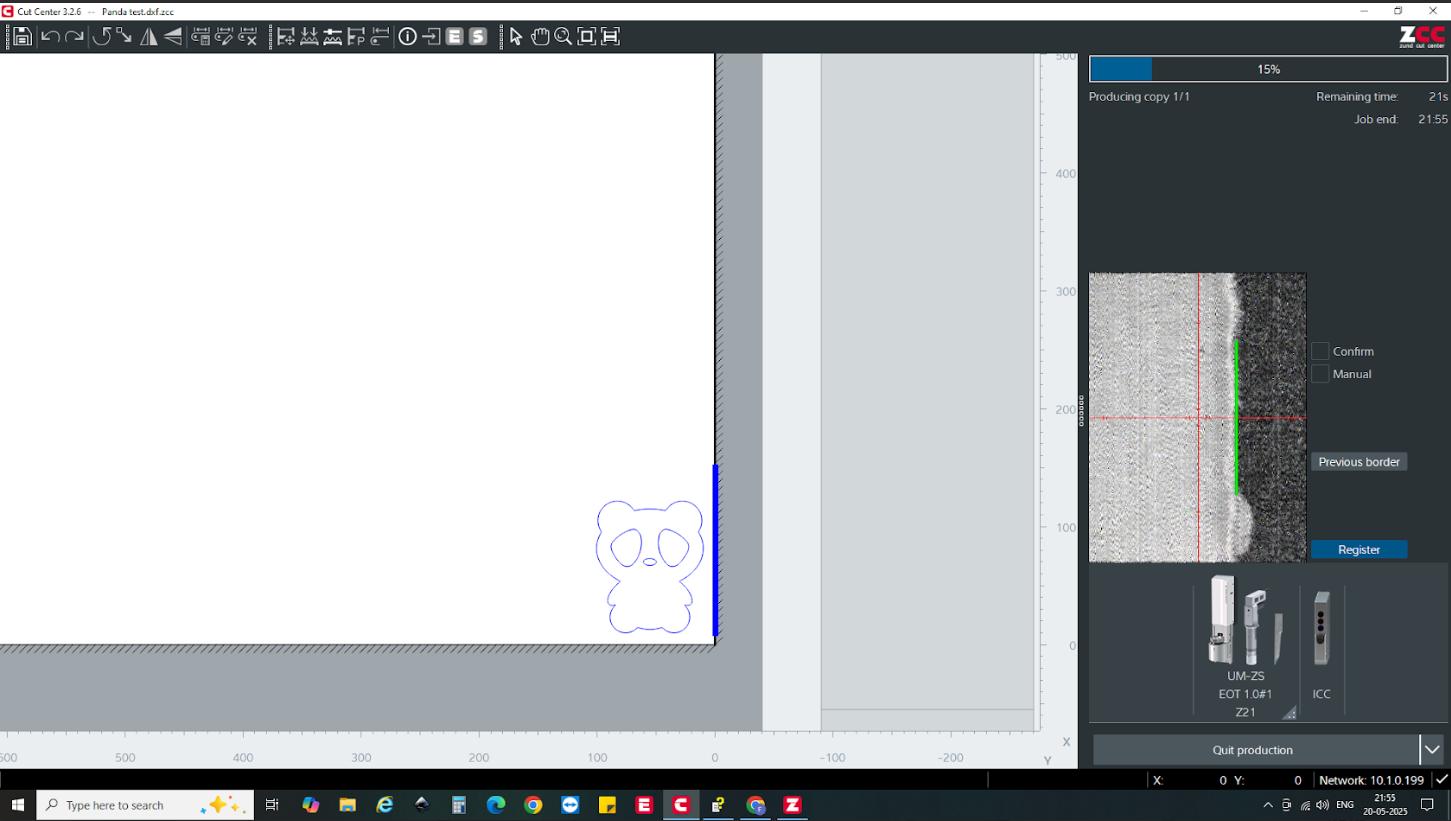Open TeamViewer from the taskbar

click(570, 805)
